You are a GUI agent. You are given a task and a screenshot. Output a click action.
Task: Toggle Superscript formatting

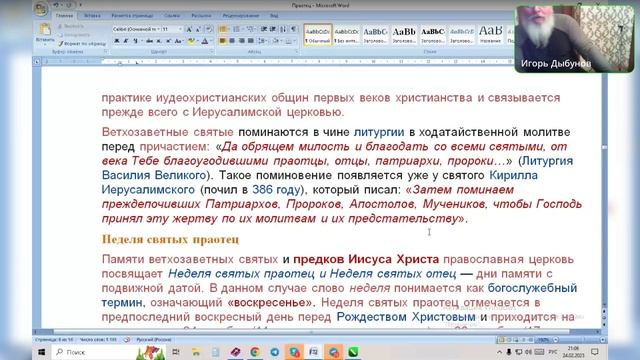(168, 41)
